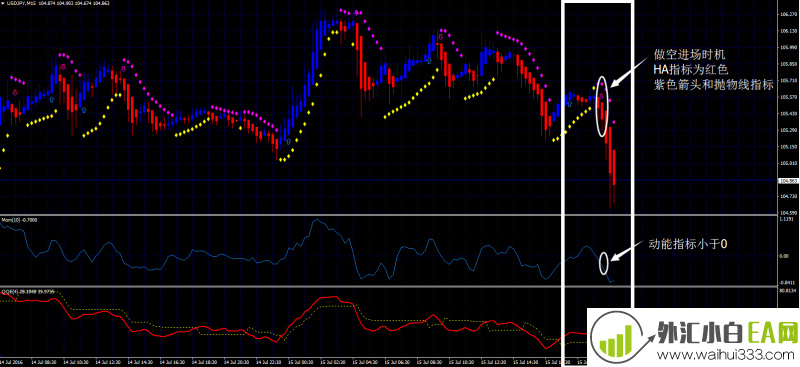Click the 14 Jul 08:30 time axis label
This screenshot has width=800, height=367.
(44, 362)
